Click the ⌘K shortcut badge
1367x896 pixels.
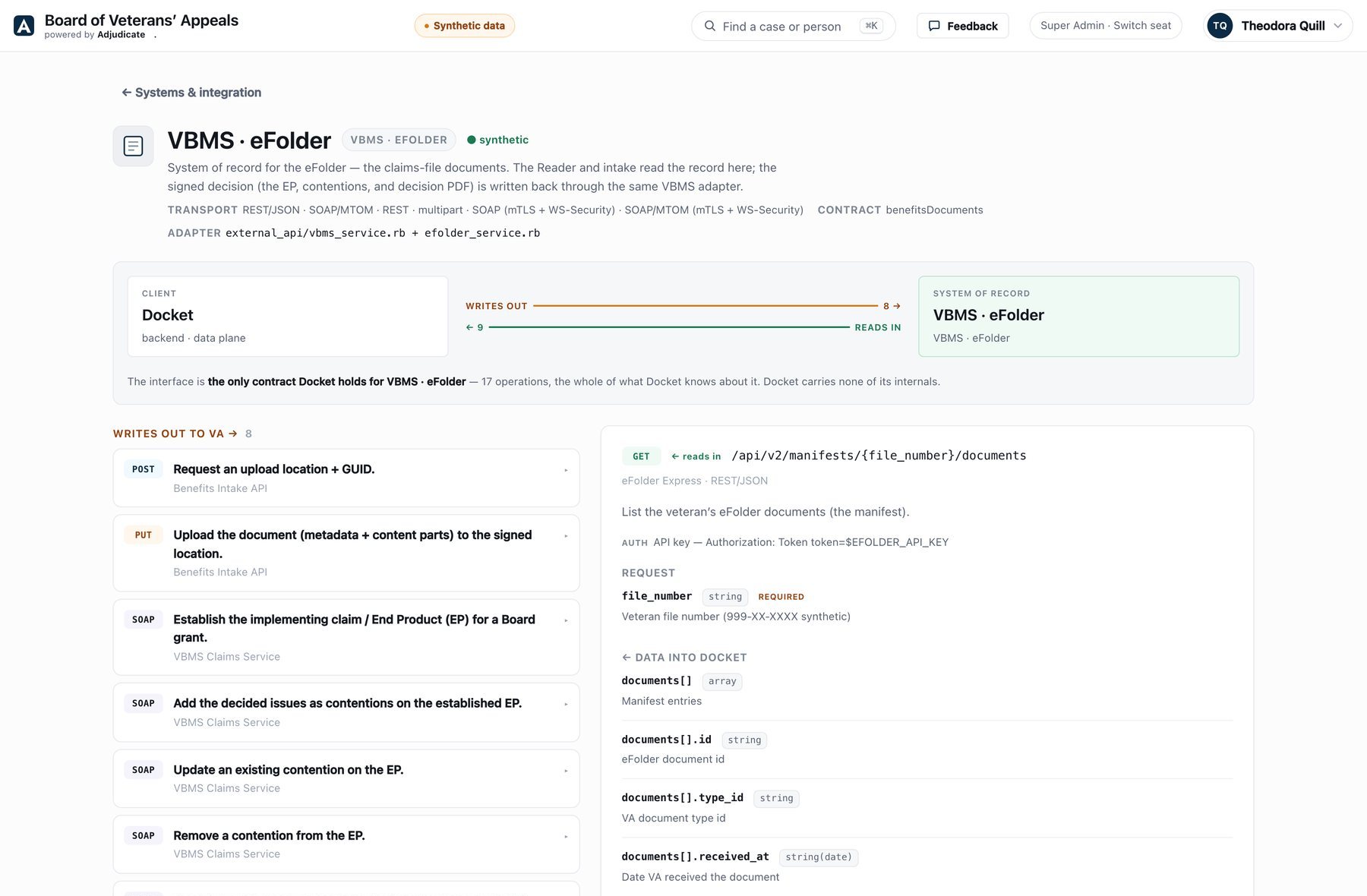coord(871,26)
